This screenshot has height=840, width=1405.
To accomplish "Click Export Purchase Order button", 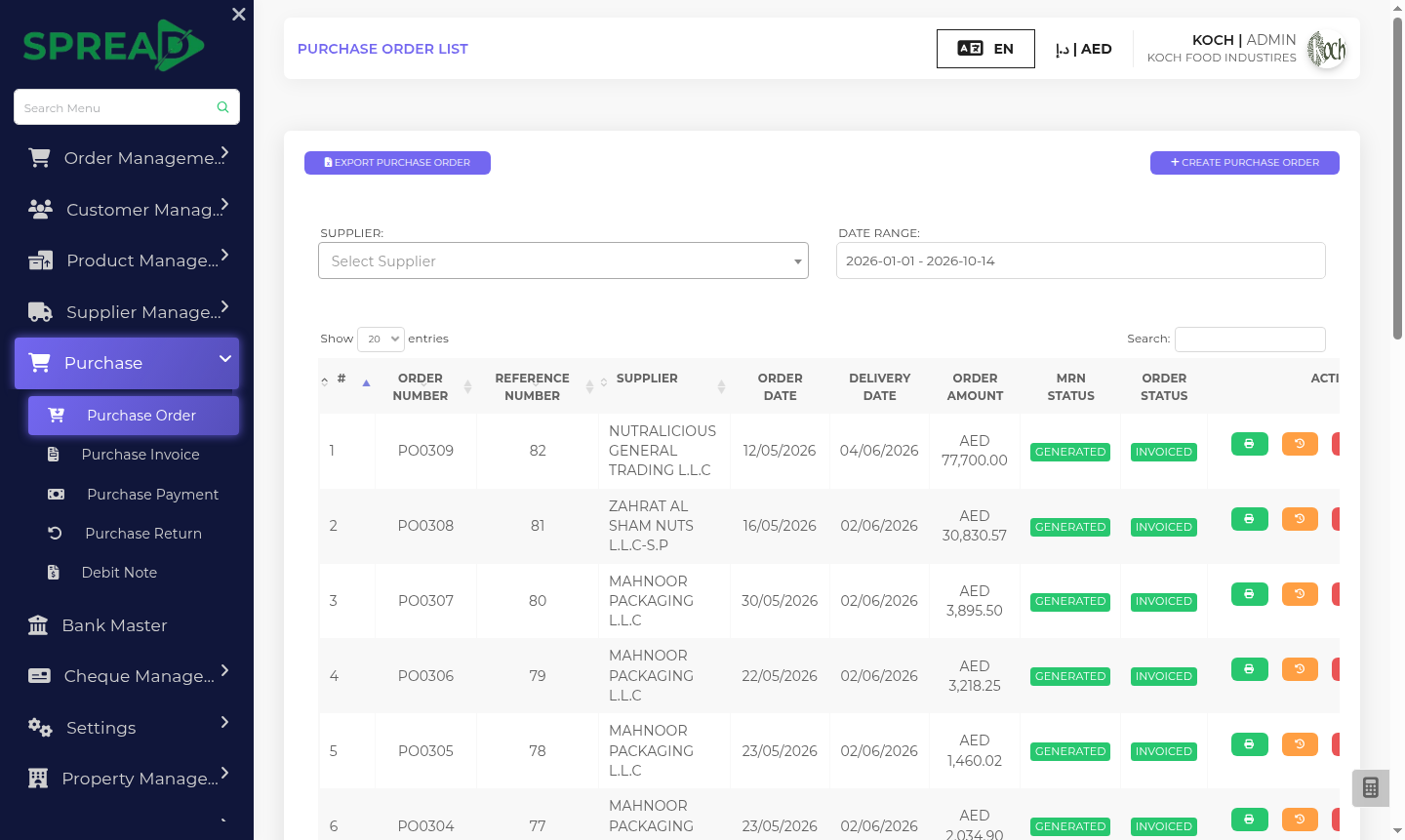I will point(397,163).
